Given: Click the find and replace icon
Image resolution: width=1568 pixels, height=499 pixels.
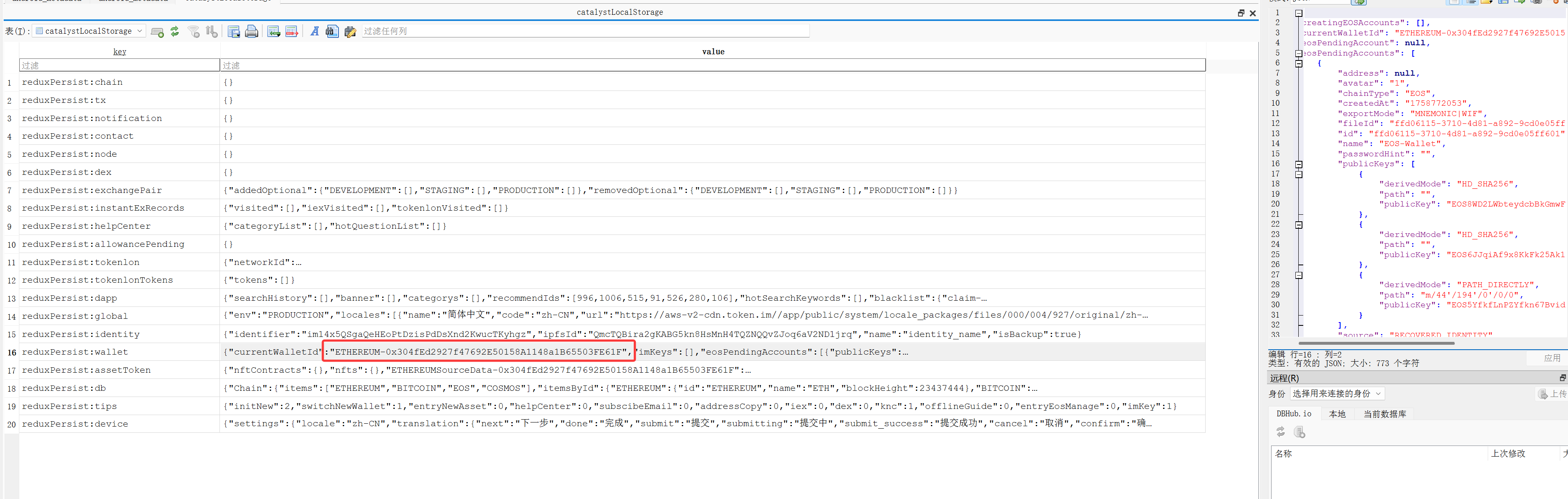Looking at the screenshot, I should (350, 32).
